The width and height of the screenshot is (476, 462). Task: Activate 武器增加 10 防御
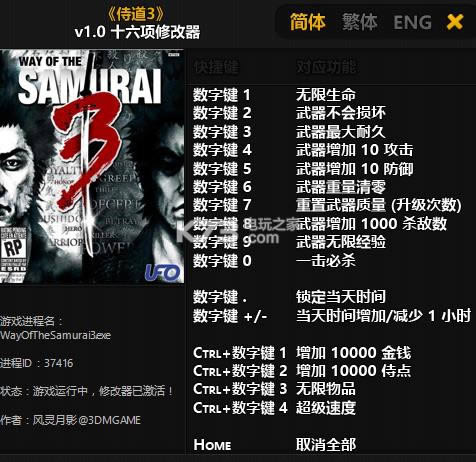coord(354,168)
